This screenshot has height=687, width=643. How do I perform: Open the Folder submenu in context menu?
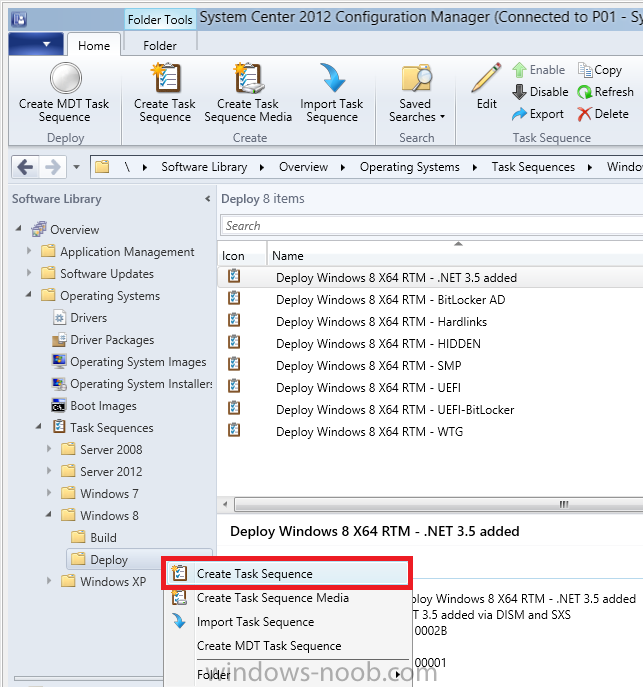pyautogui.click(x=287, y=675)
